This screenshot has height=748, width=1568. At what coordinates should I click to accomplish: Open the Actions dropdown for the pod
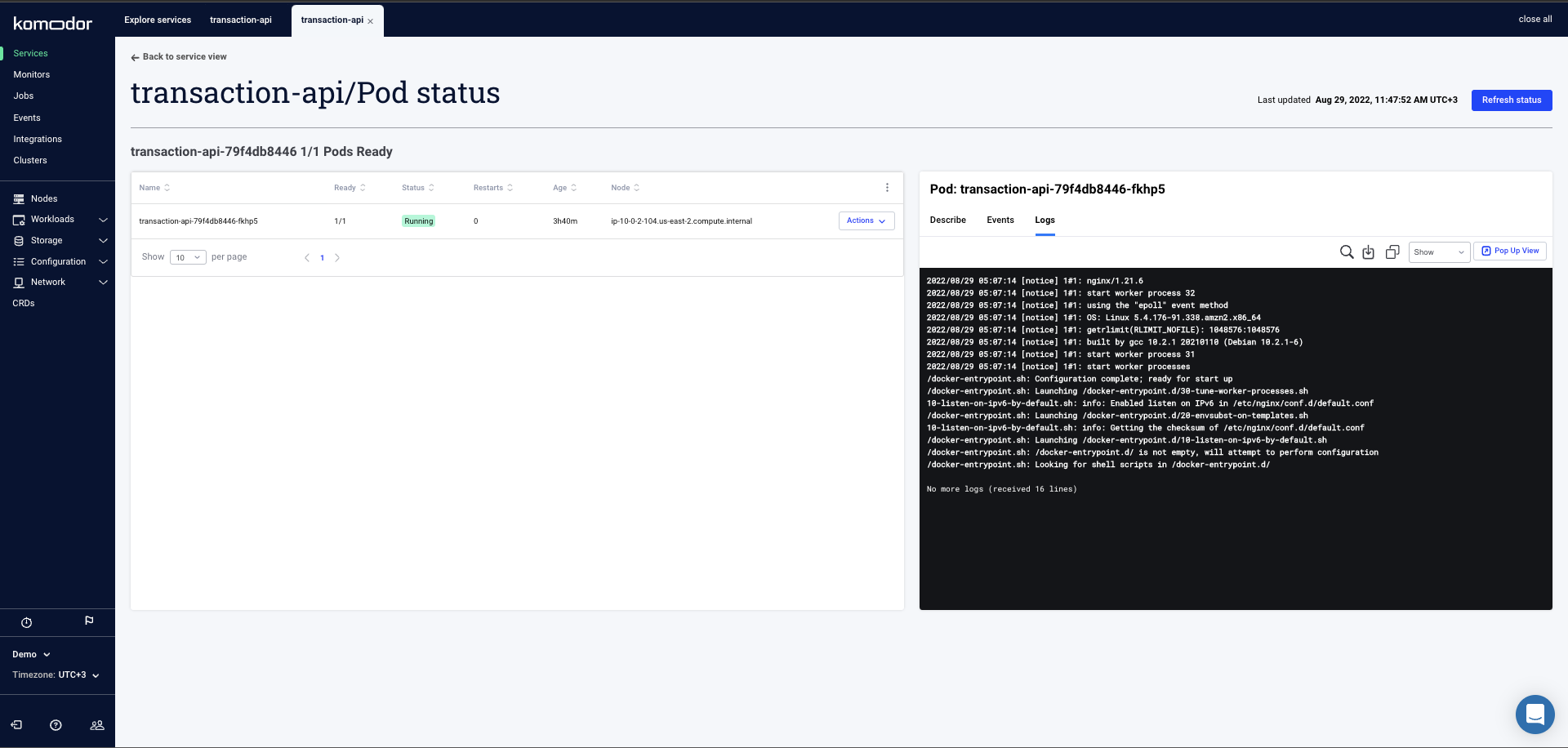[866, 221]
